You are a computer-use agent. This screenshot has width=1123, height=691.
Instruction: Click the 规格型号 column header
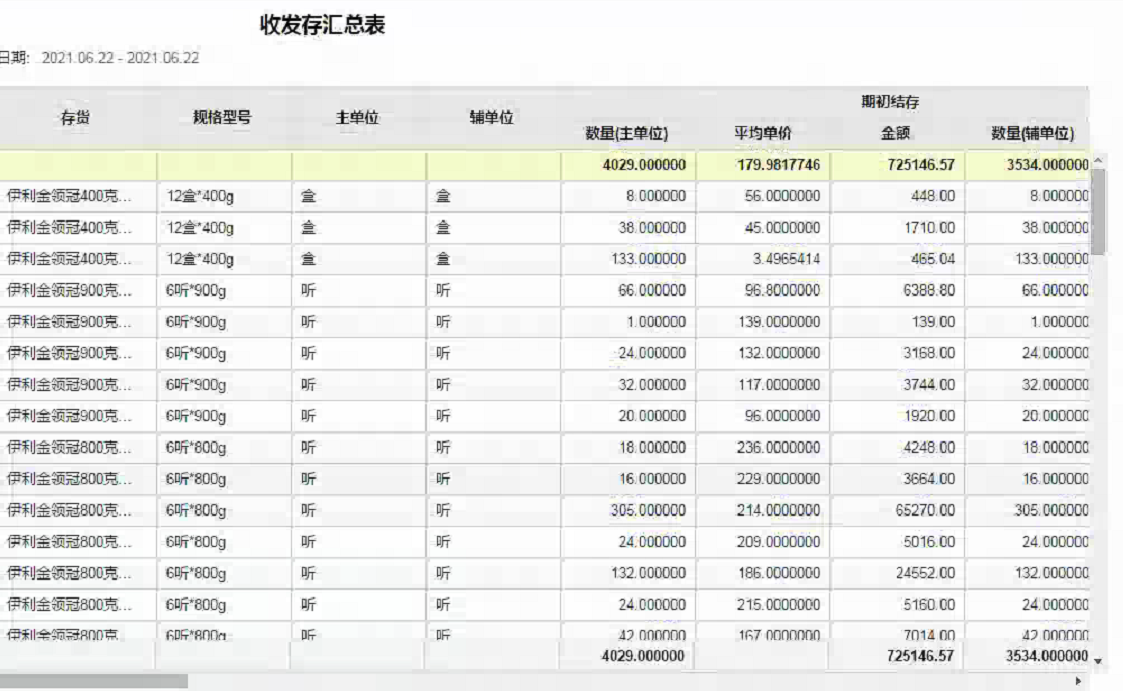(222, 117)
